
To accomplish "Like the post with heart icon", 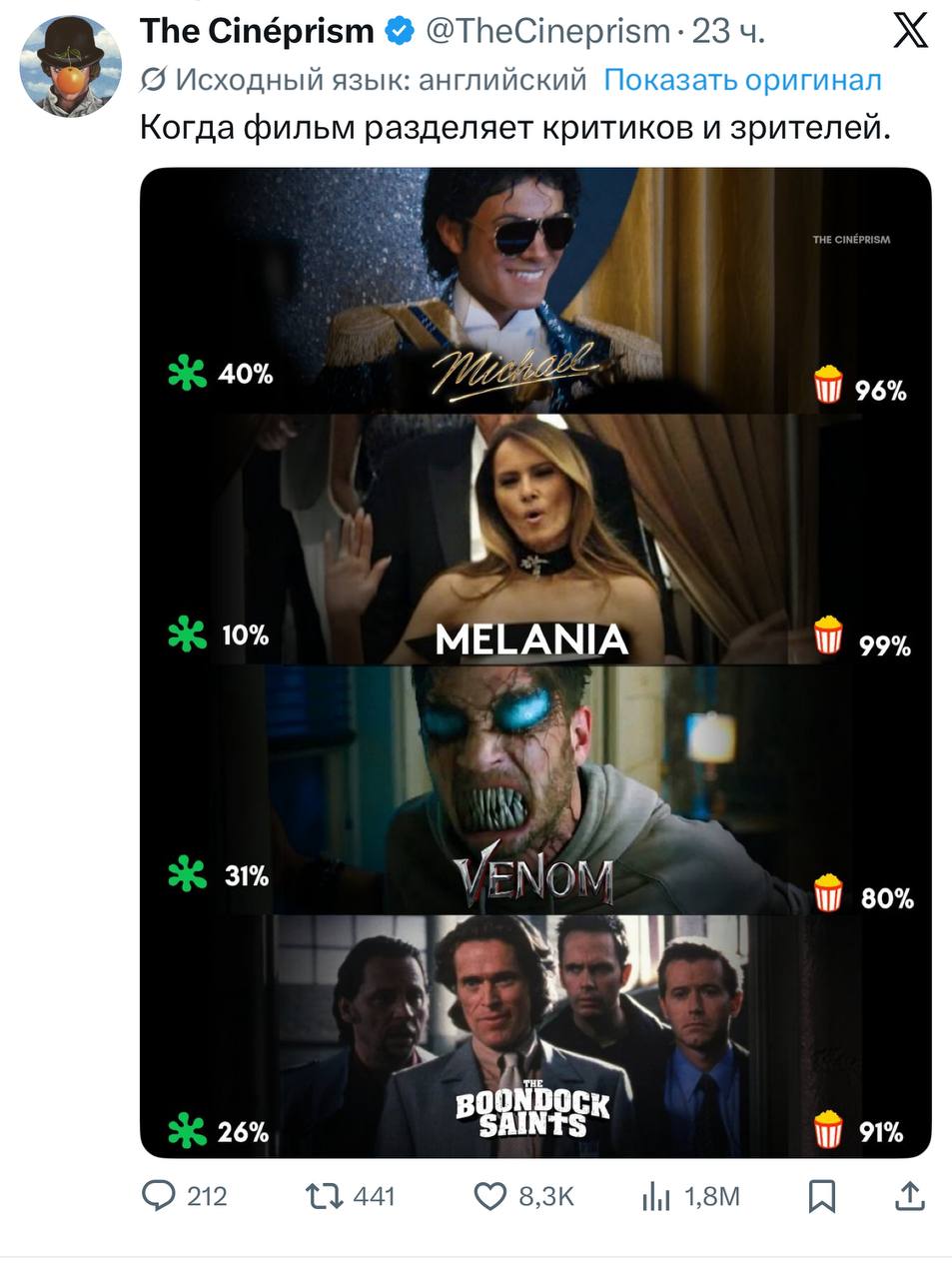I will [489, 1196].
